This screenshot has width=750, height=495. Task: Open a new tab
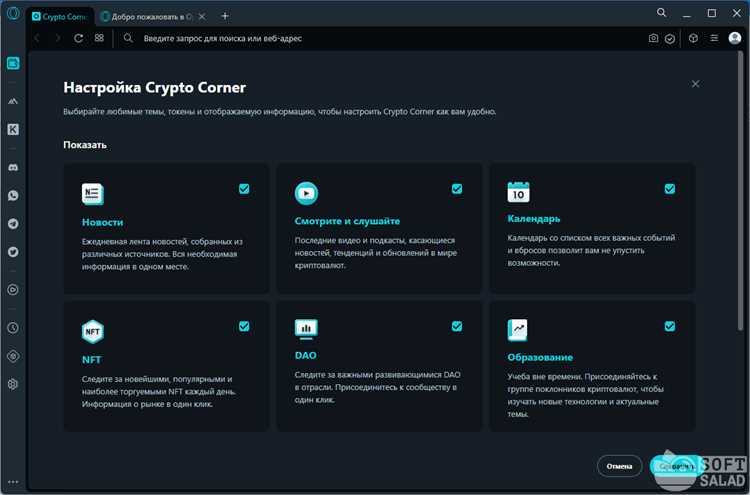tap(225, 16)
